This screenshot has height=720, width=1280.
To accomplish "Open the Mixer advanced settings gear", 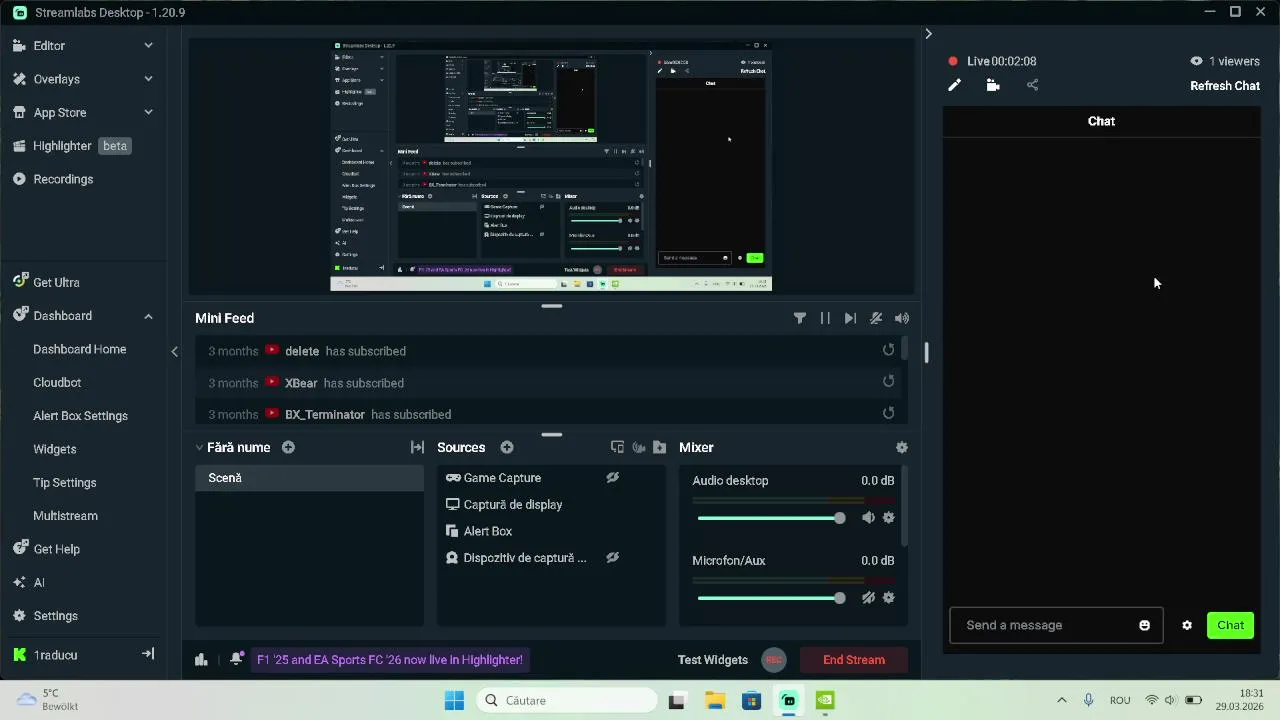I will coord(902,447).
